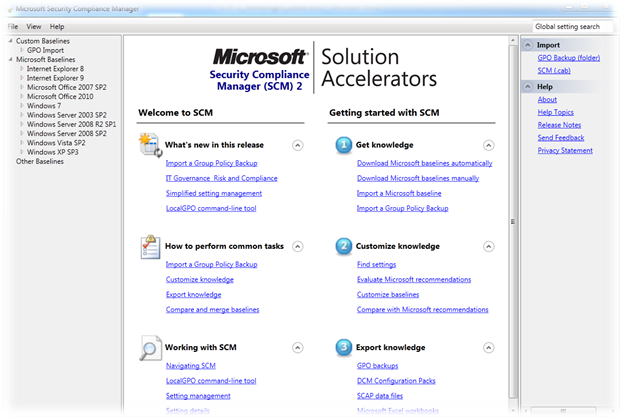
Task: Open the File menu
Action: [x=13, y=26]
